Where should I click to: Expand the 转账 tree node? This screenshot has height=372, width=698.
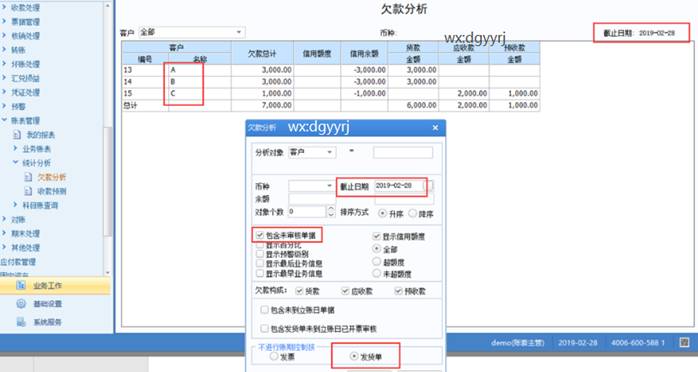(x=4, y=49)
